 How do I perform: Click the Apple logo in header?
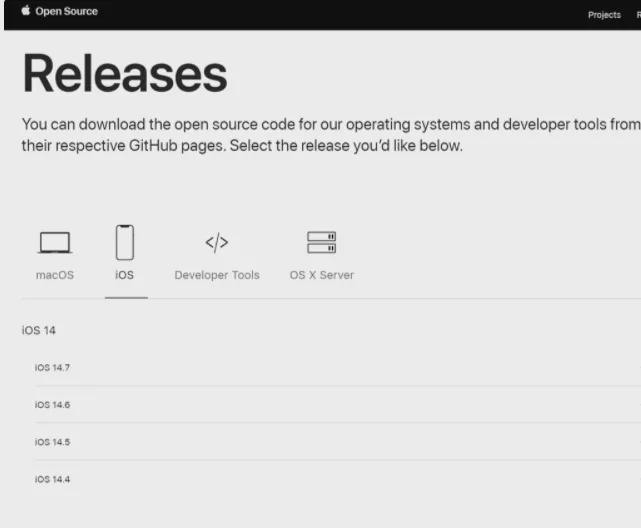(26, 10)
